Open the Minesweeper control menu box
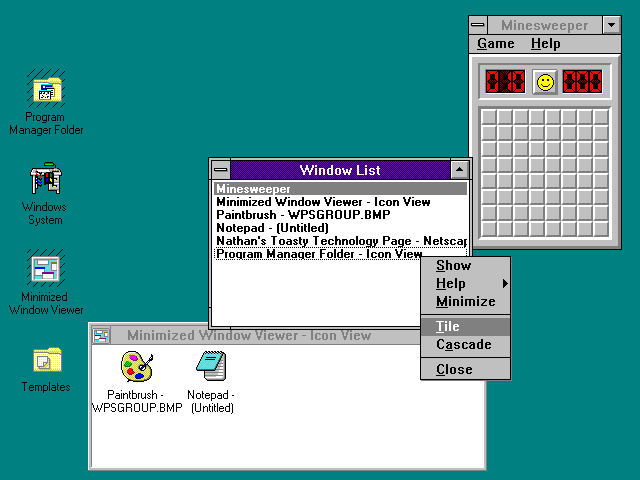 coord(478,25)
